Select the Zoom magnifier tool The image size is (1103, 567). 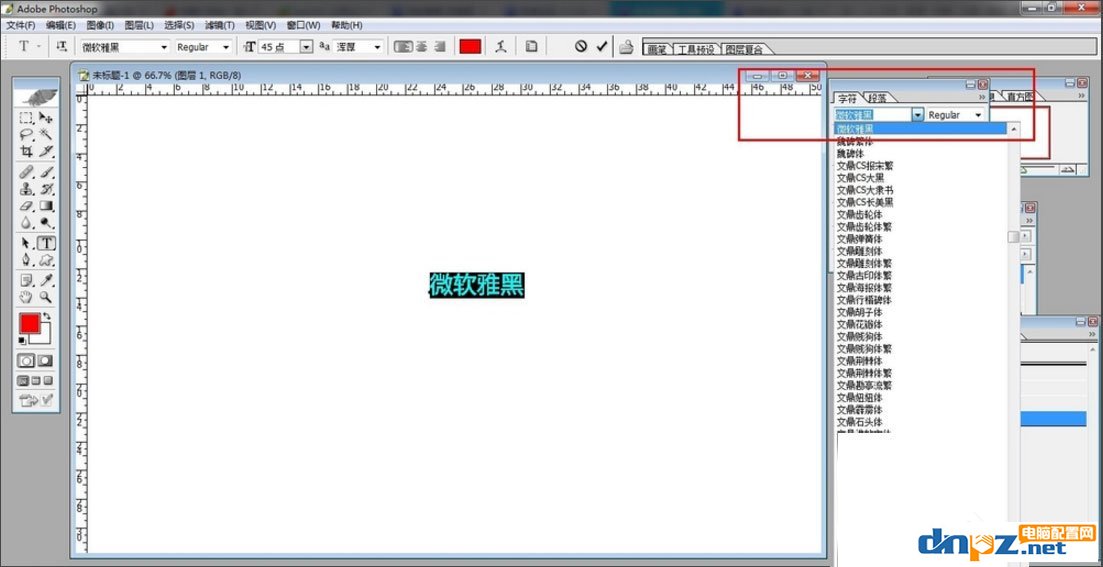[46, 297]
